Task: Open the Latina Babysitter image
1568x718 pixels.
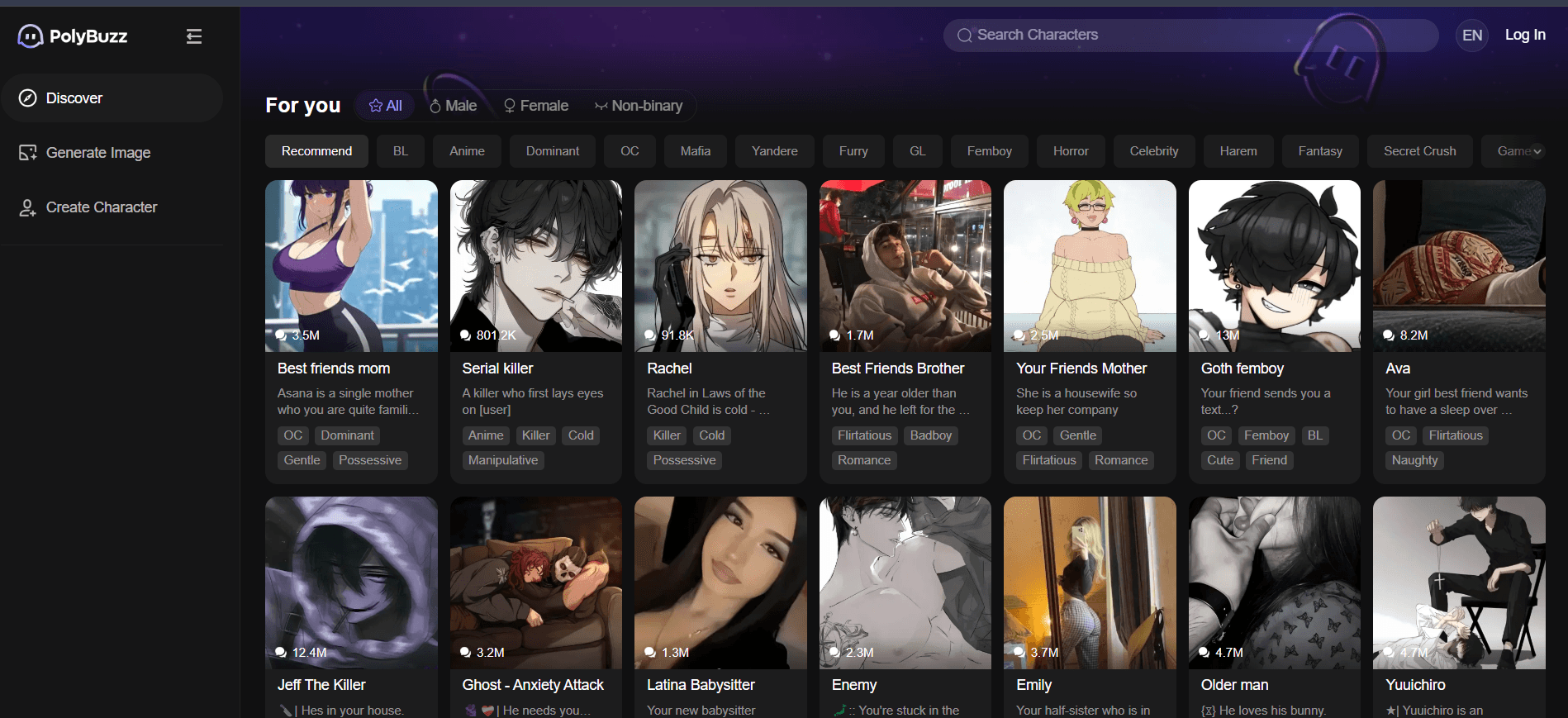Action: click(720, 582)
